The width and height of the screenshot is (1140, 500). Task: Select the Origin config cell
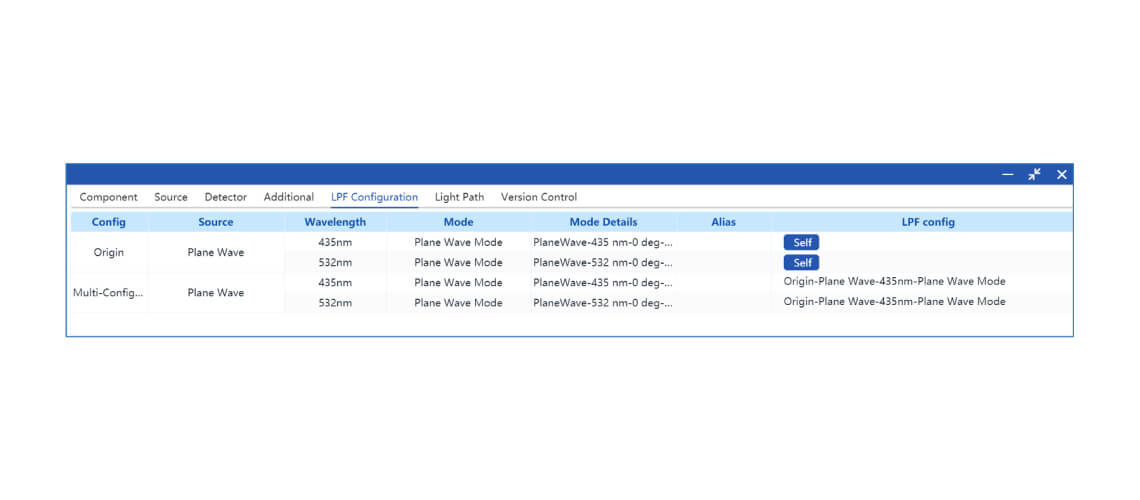click(x=109, y=252)
